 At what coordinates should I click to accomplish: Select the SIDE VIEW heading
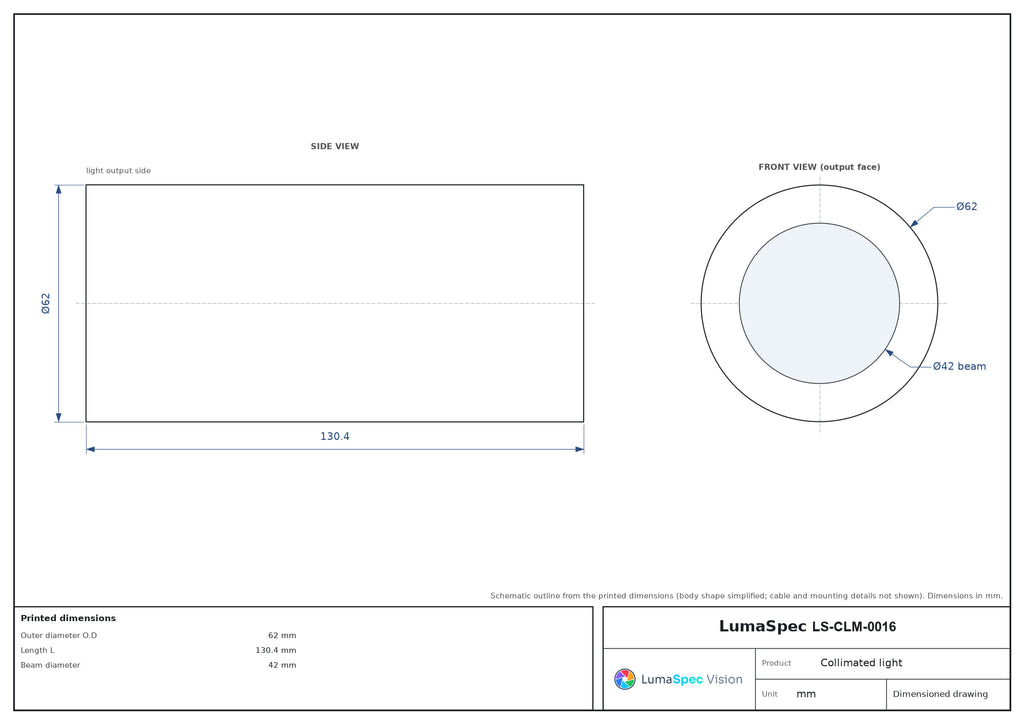coord(334,146)
